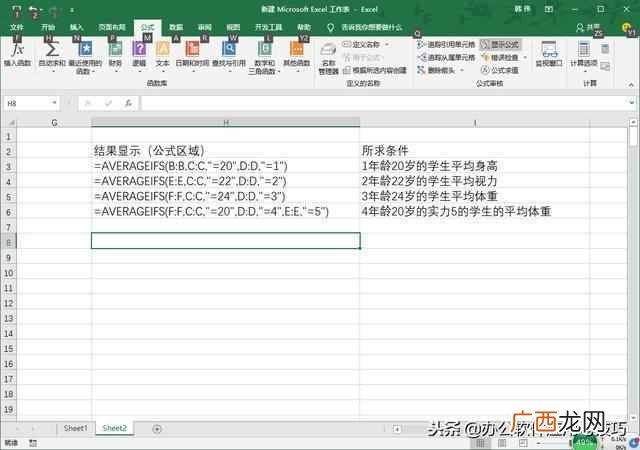
Task: Open the Logical (逻辑) functions question-mark icon
Action: [x=139, y=54]
